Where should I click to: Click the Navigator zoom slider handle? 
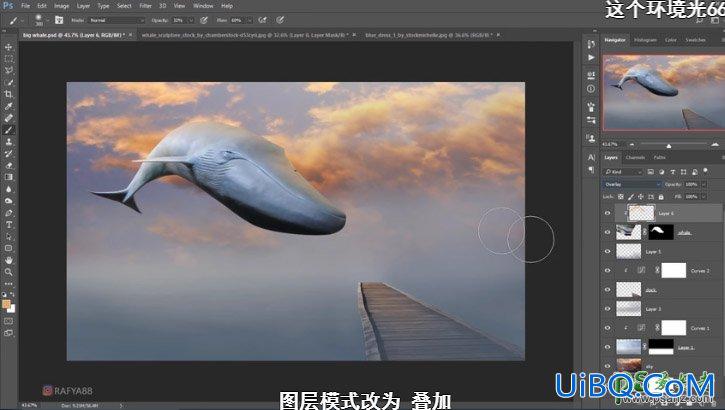pos(669,146)
